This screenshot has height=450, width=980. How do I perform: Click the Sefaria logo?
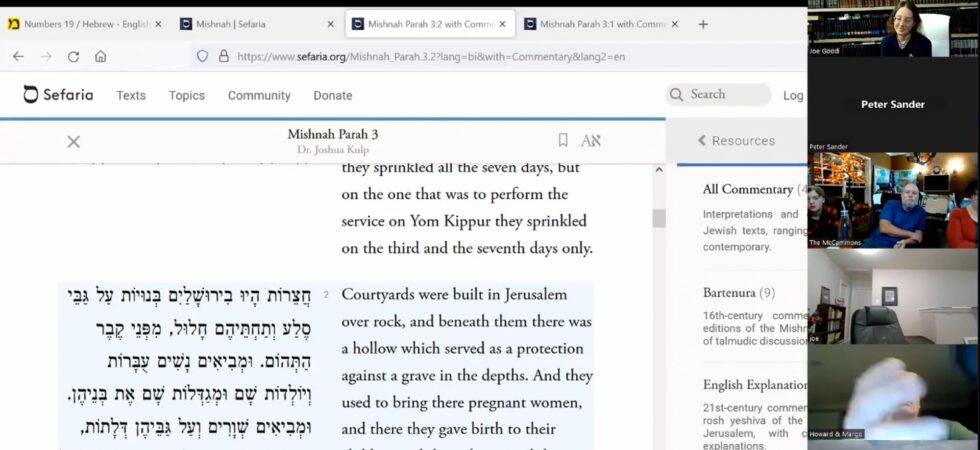[58, 95]
